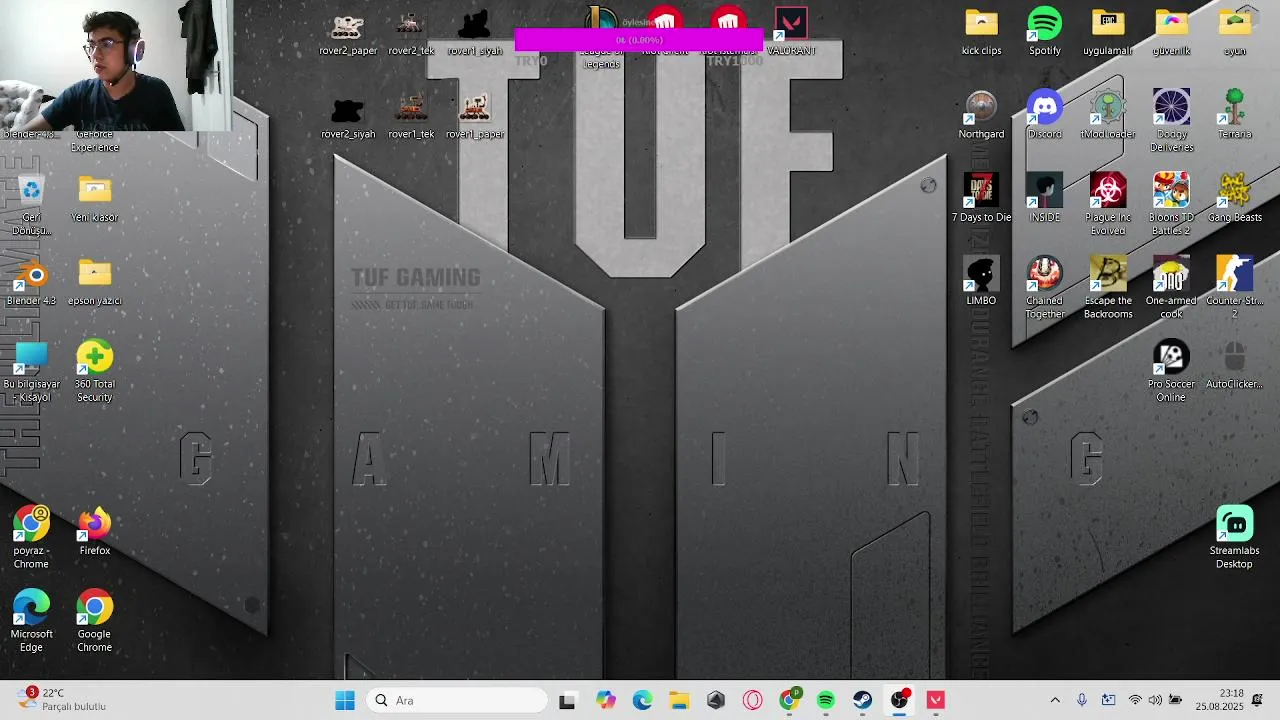This screenshot has width=1280, height=720.
Task: Open the clock showing 23:18
Action: tap(1218, 700)
